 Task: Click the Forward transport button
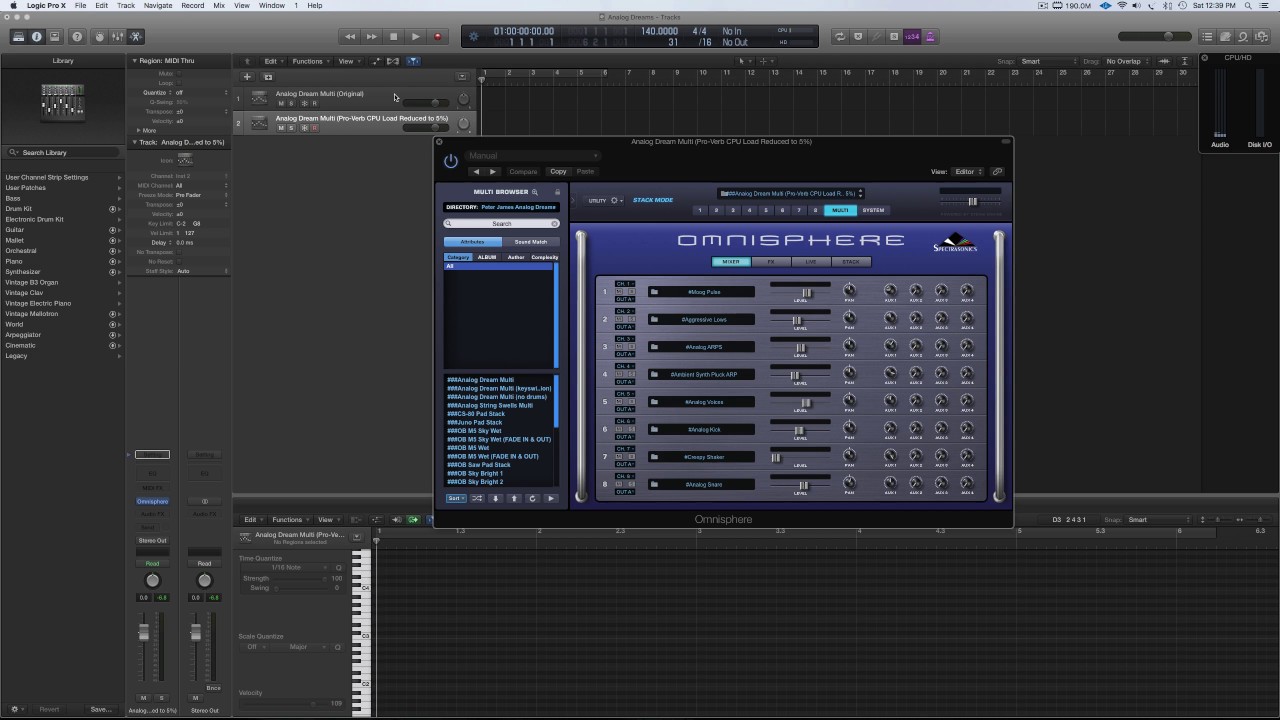coord(372,37)
